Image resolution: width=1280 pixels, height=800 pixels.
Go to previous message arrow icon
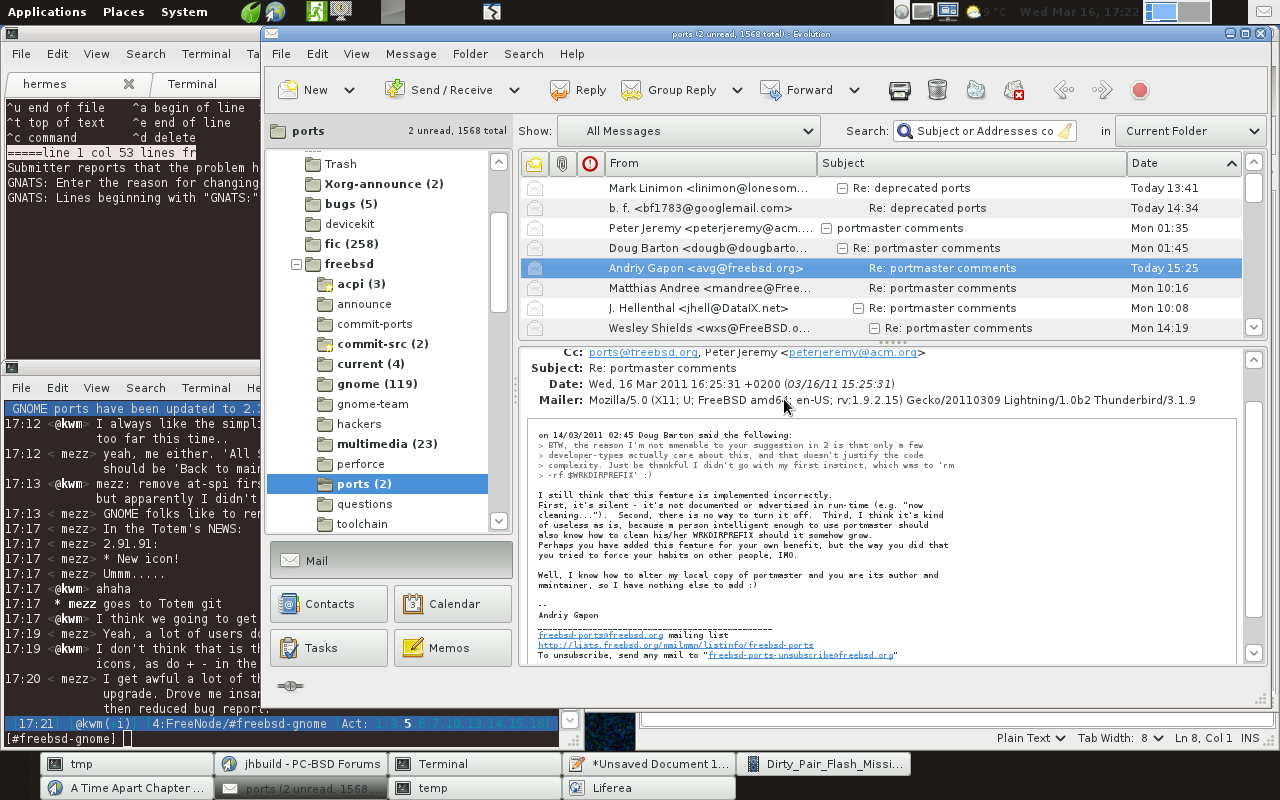1064,90
